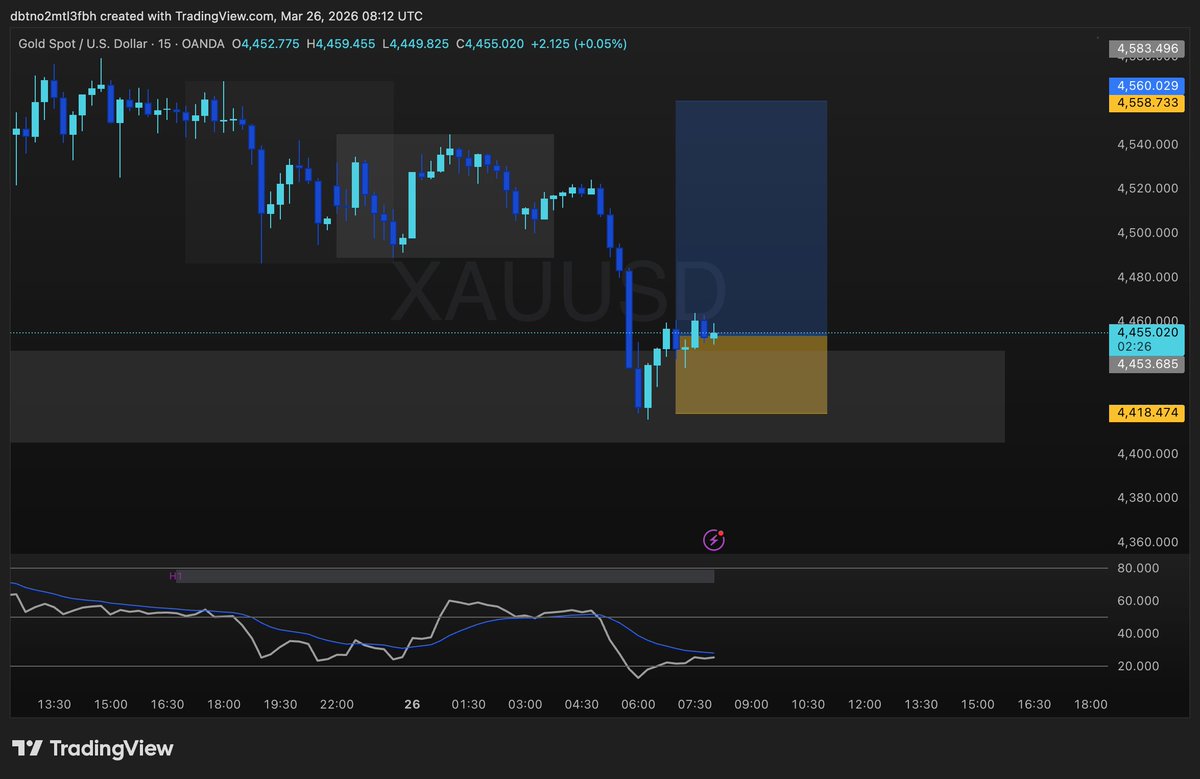Click the 4,540.000 price scale value
The height and width of the screenshot is (779, 1200).
point(1147,144)
